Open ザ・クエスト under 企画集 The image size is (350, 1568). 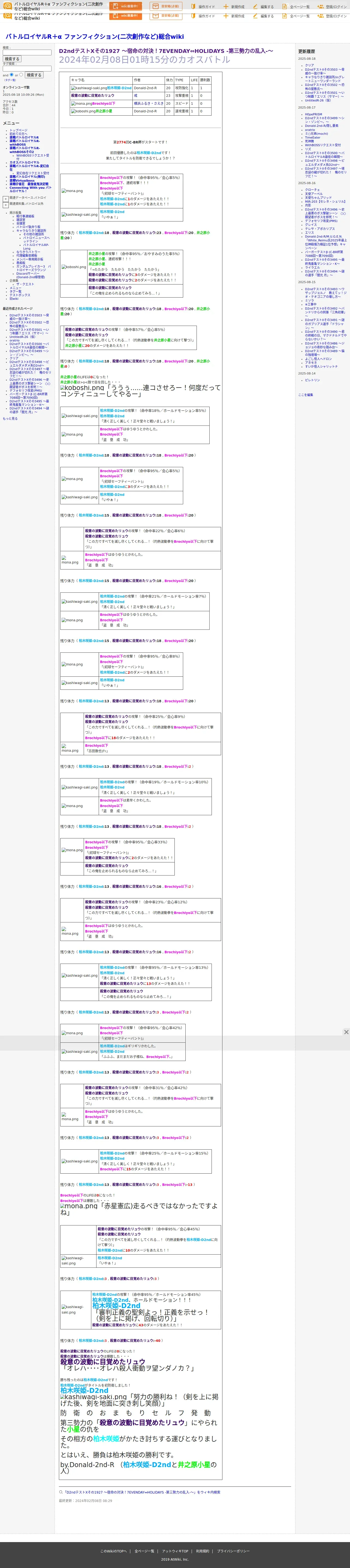[x=25, y=284]
